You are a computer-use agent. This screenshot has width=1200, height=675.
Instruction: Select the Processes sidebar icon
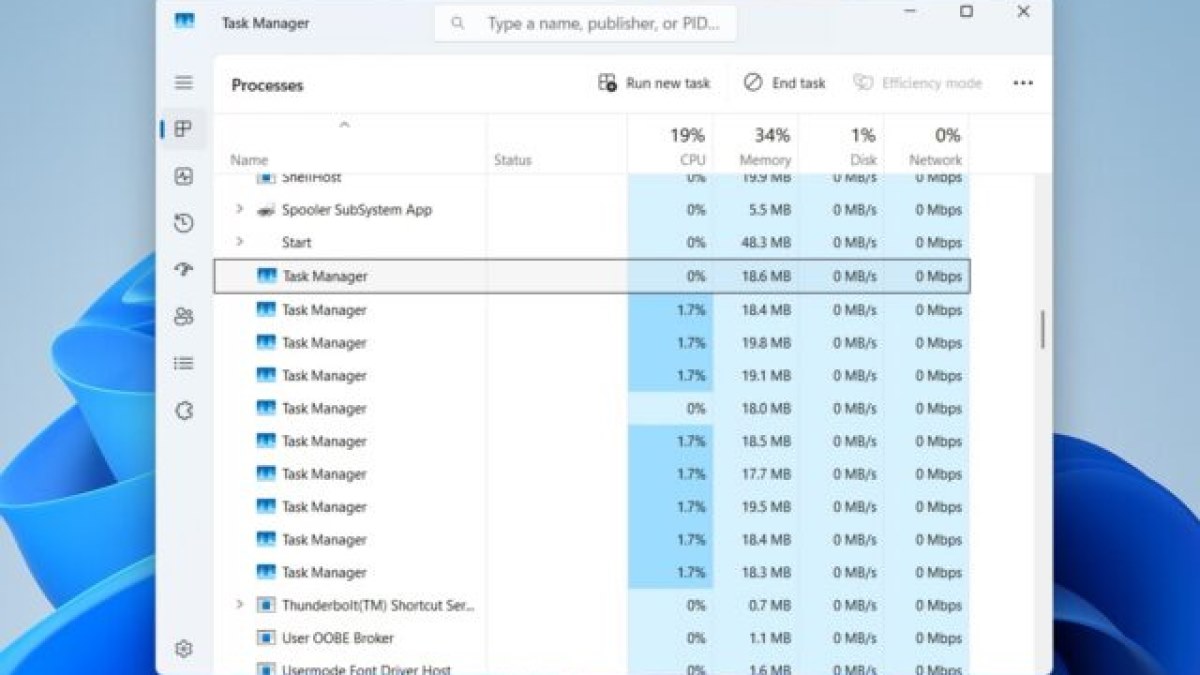point(183,129)
